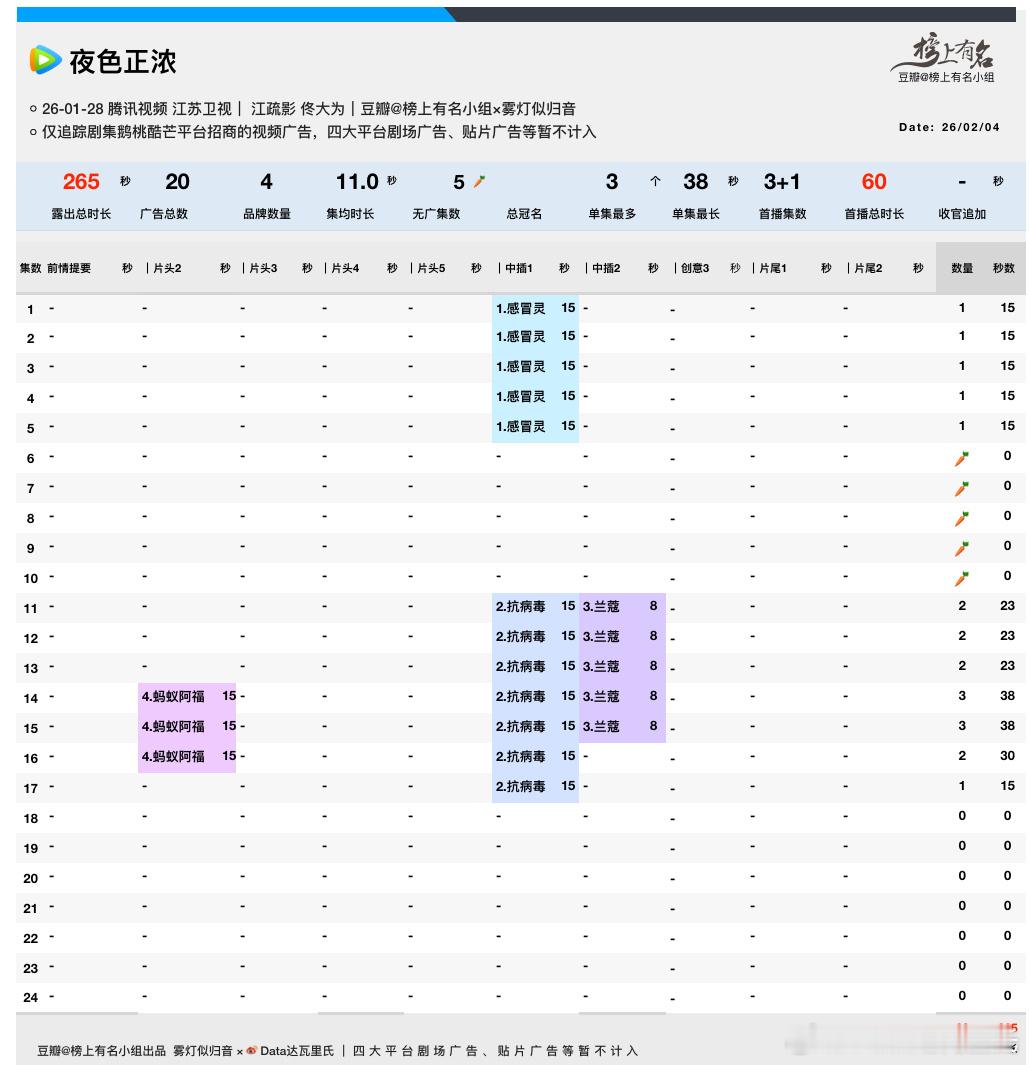Click the 首播集数 label
The height and width of the screenshot is (1065, 1029).
782,214
